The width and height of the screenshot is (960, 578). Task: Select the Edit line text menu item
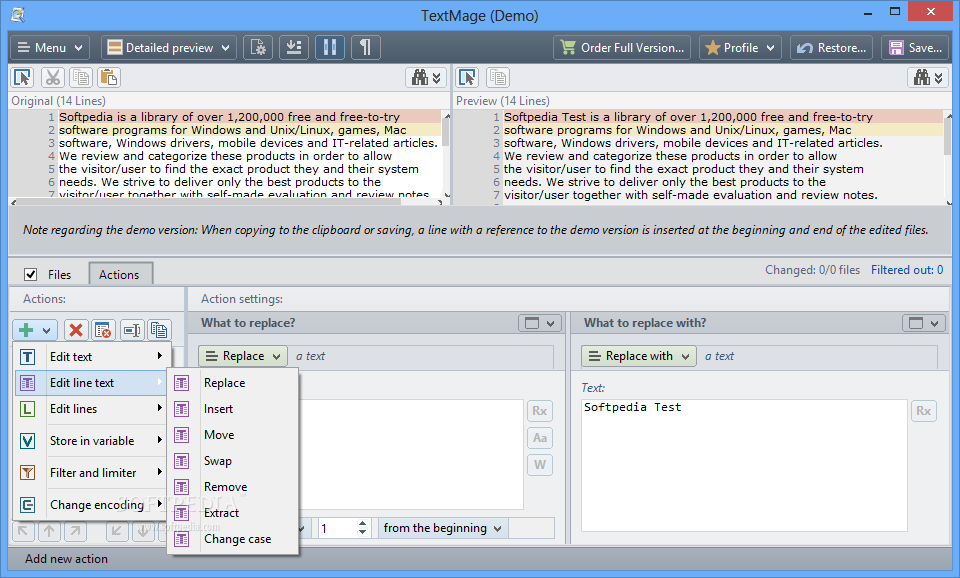coord(91,383)
